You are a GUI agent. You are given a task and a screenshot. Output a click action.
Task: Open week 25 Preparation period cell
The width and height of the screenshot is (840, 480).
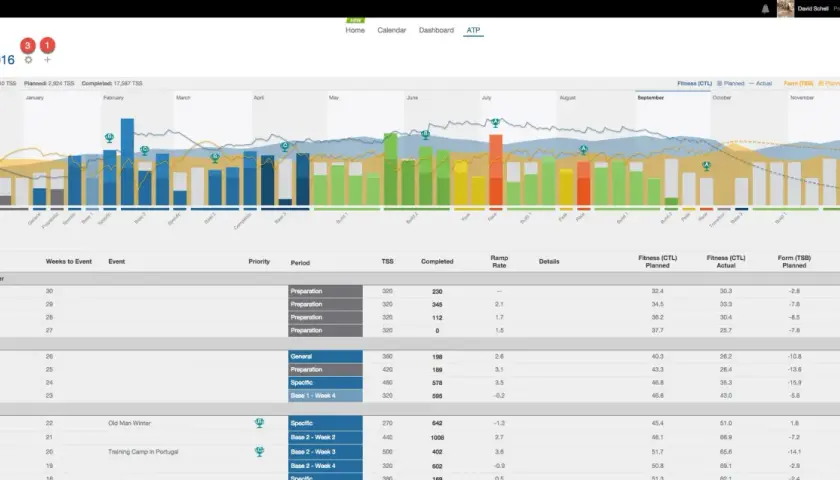(325, 370)
